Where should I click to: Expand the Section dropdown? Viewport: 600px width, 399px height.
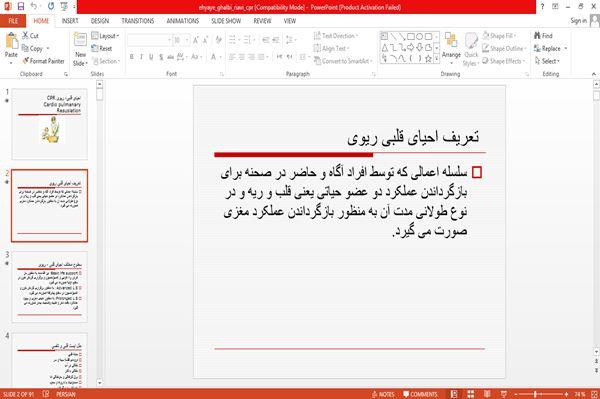(x=106, y=61)
